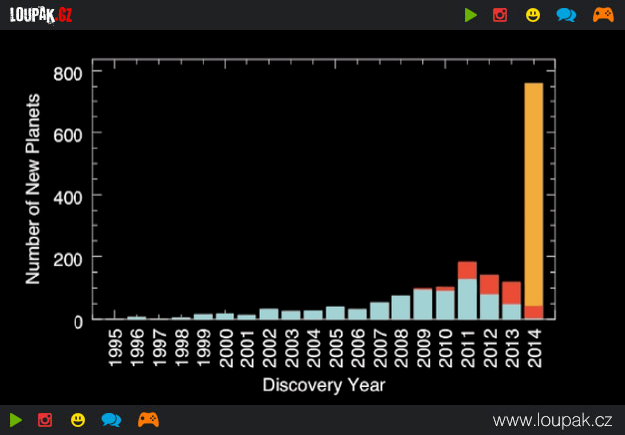Click the red segment of the 2011 bar

pyautogui.click(x=467, y=270)
